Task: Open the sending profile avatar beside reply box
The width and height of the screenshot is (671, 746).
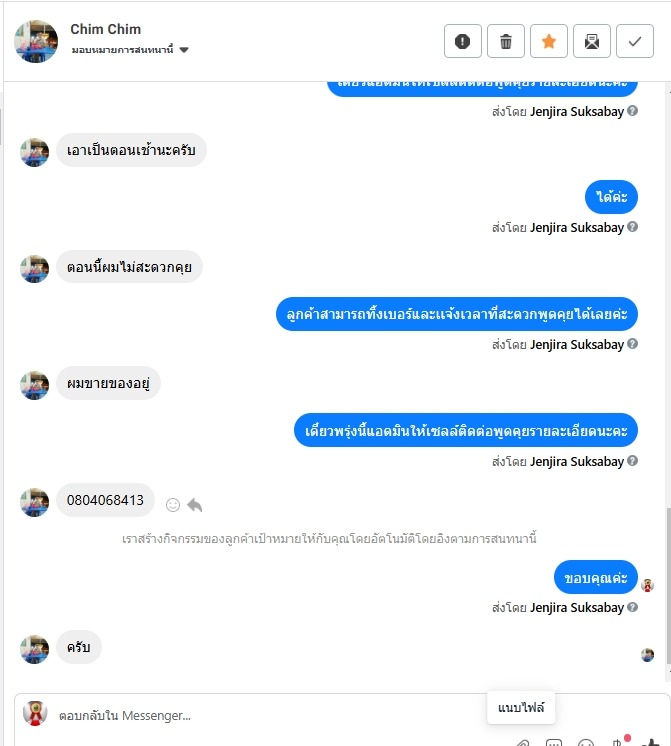Action: click(35, 714)
